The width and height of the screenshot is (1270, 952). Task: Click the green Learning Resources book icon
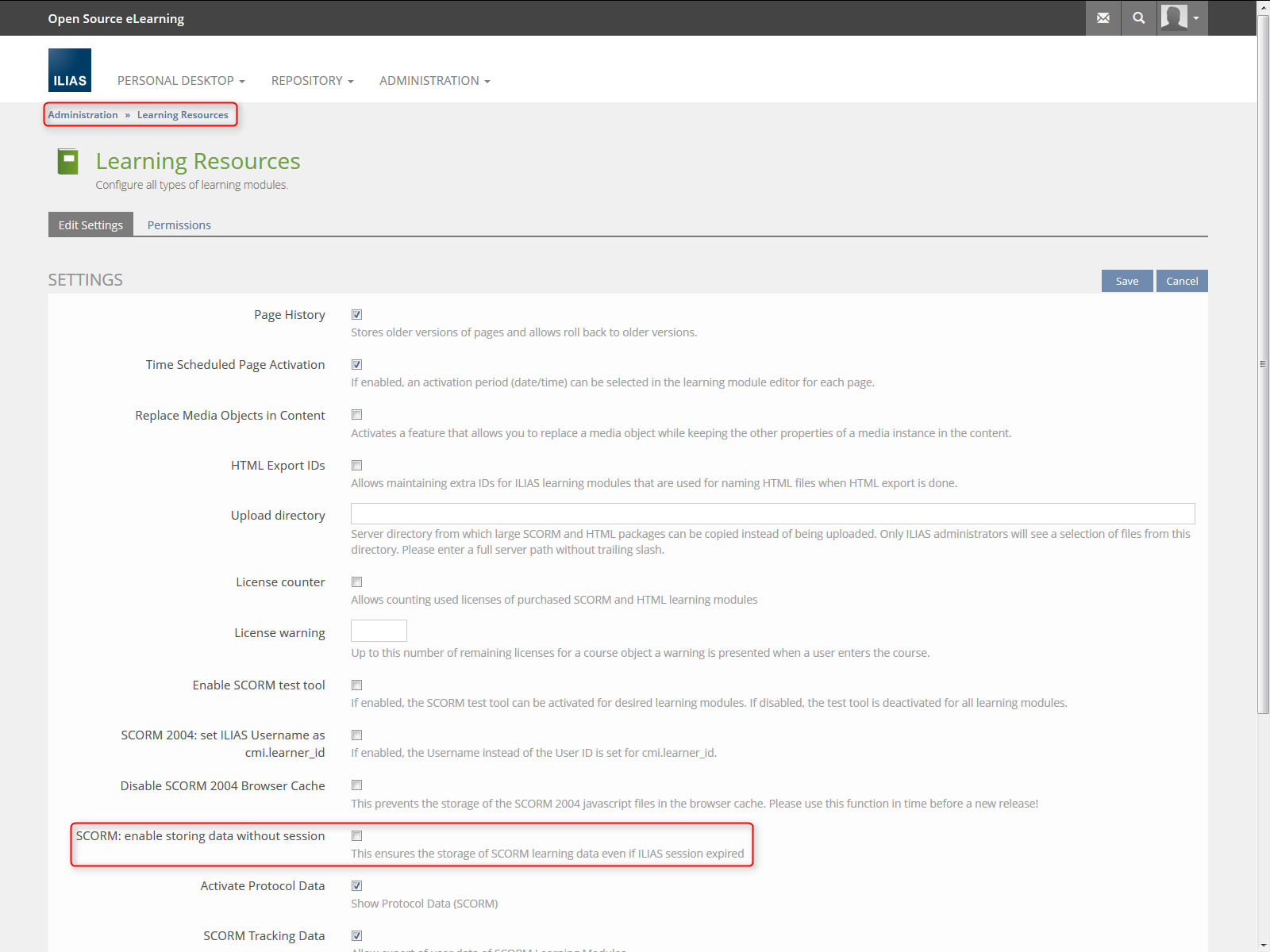(x=68, y=162)
